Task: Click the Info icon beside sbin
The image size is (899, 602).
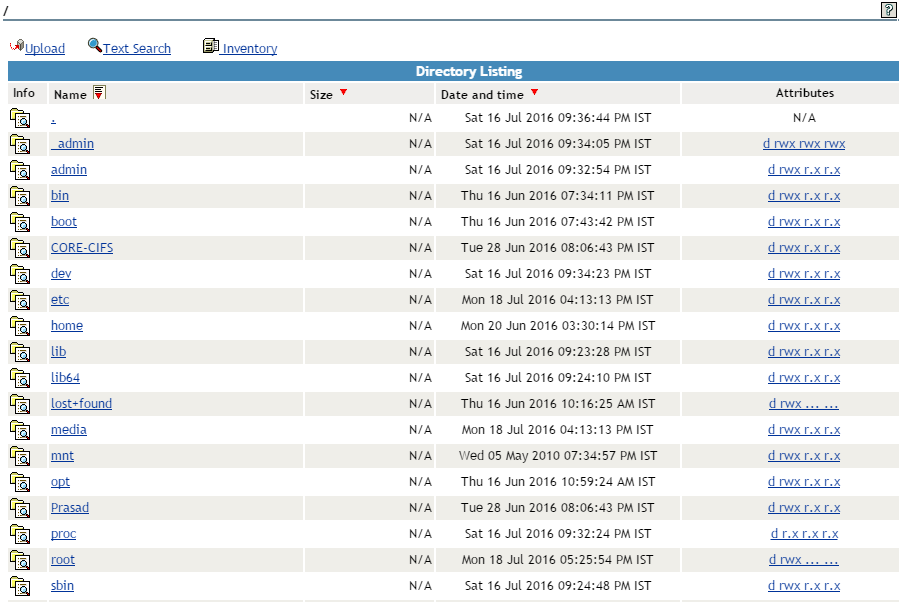Action: 20,586
